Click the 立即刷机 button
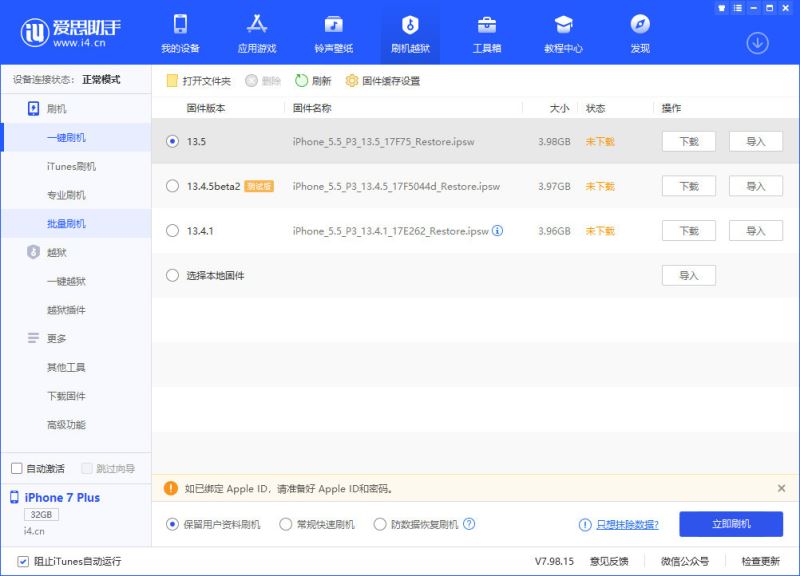Image resolution: width=800 pixels, height=576 pixels. (x=731, y=524)
